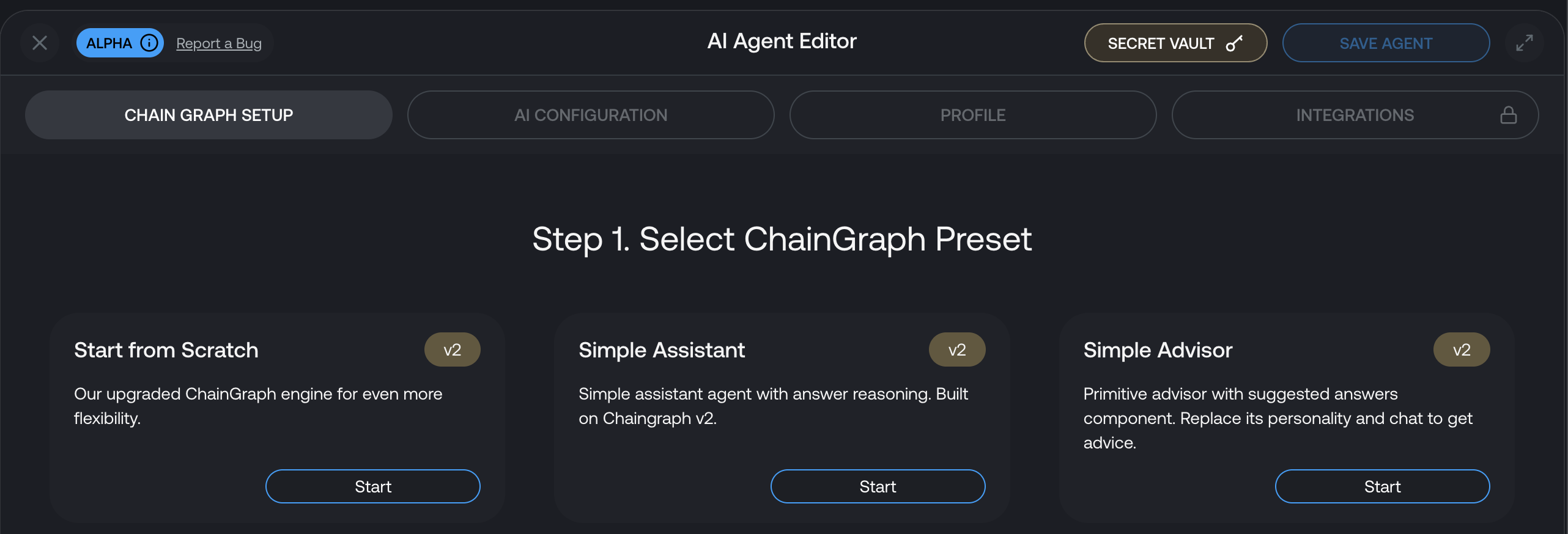Open the Secret Vault
1568x534 pixels.
point(1175,43)
